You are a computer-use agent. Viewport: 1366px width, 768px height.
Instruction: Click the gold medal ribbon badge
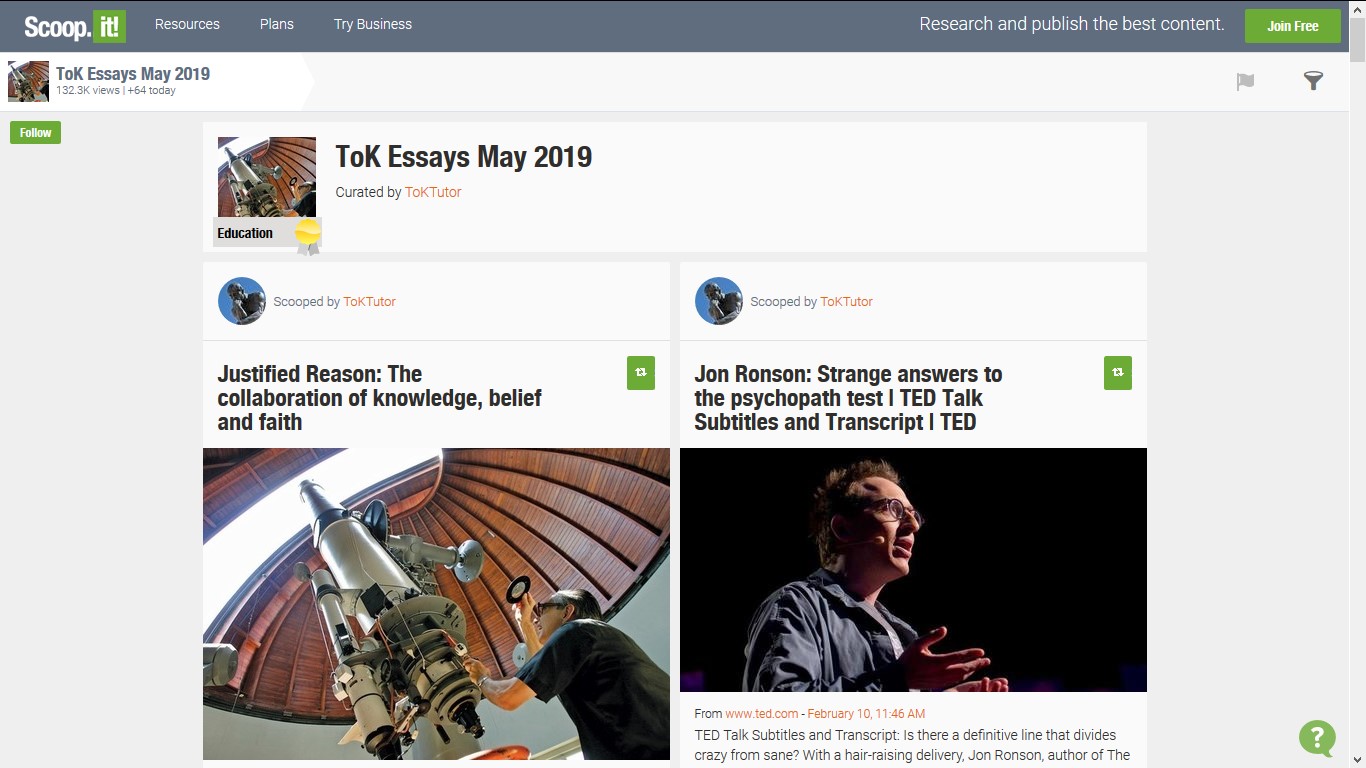pyautogui.click(x=308, y=236)
